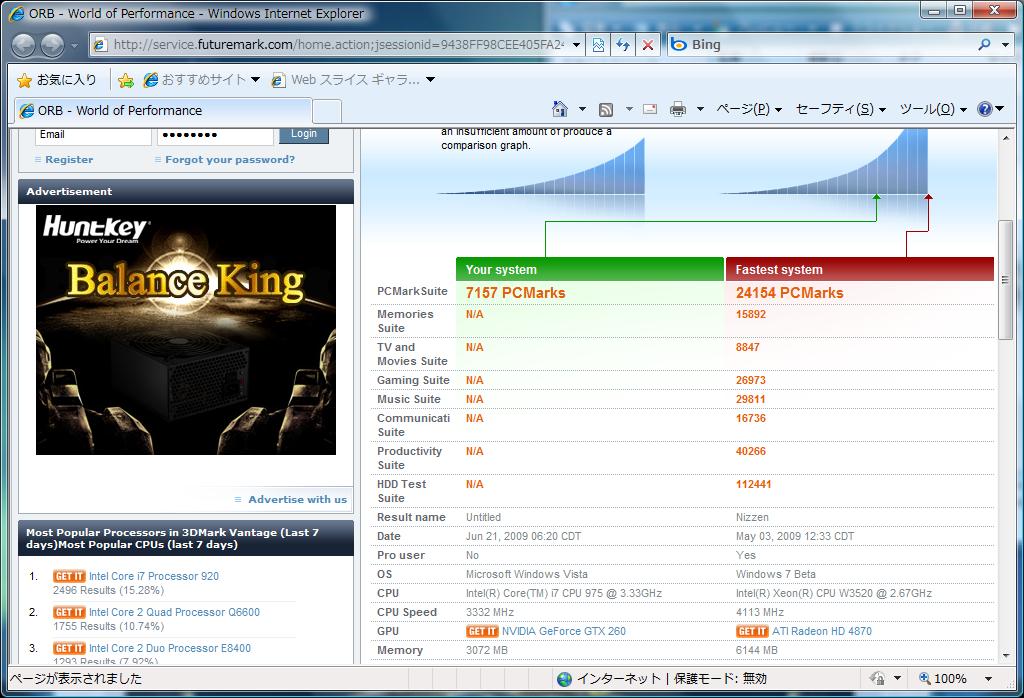Open the ATI Radeon HD 4870 link
This screenshot has height=698, width=1024.
822,631
